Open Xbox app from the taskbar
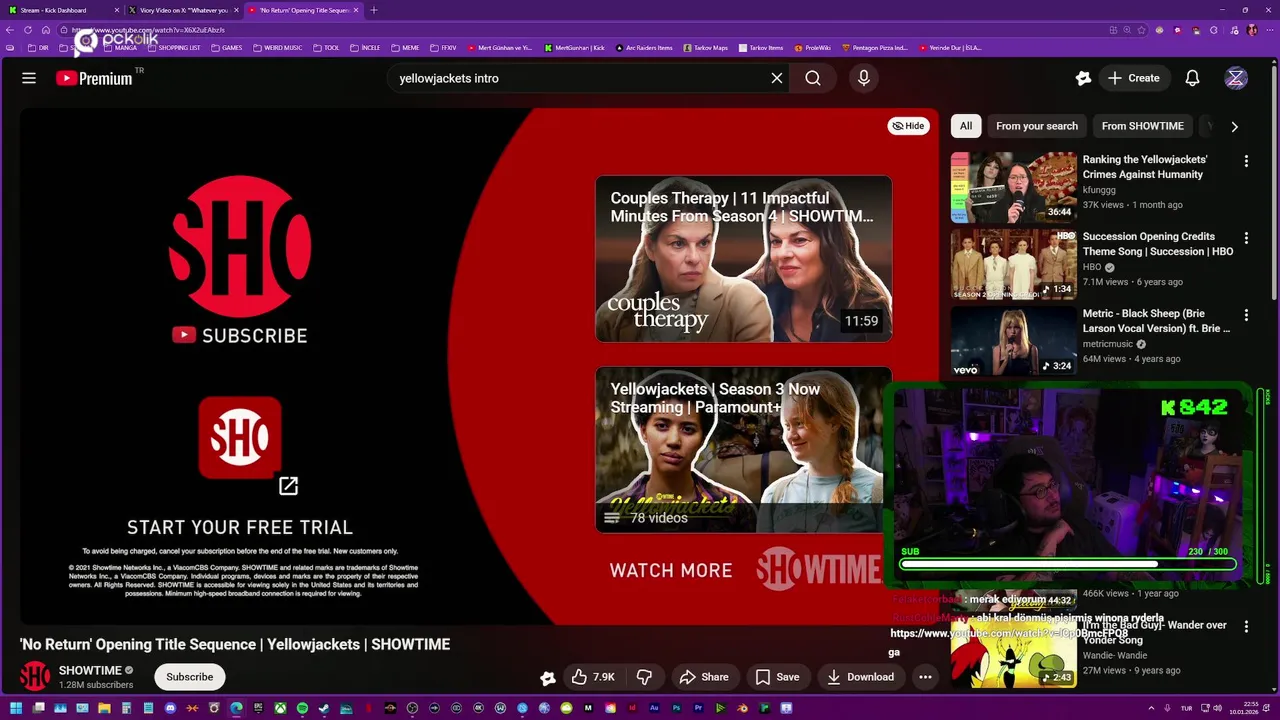1280x720 pixels. coord(280,709)
